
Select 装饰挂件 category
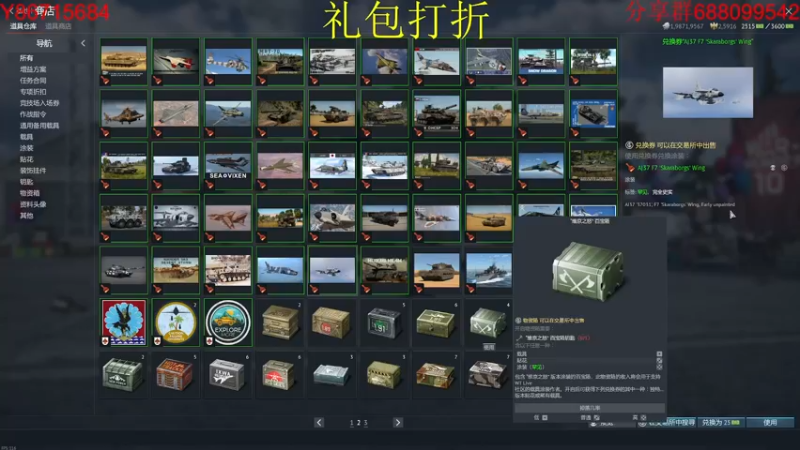[x=33, y=170]
